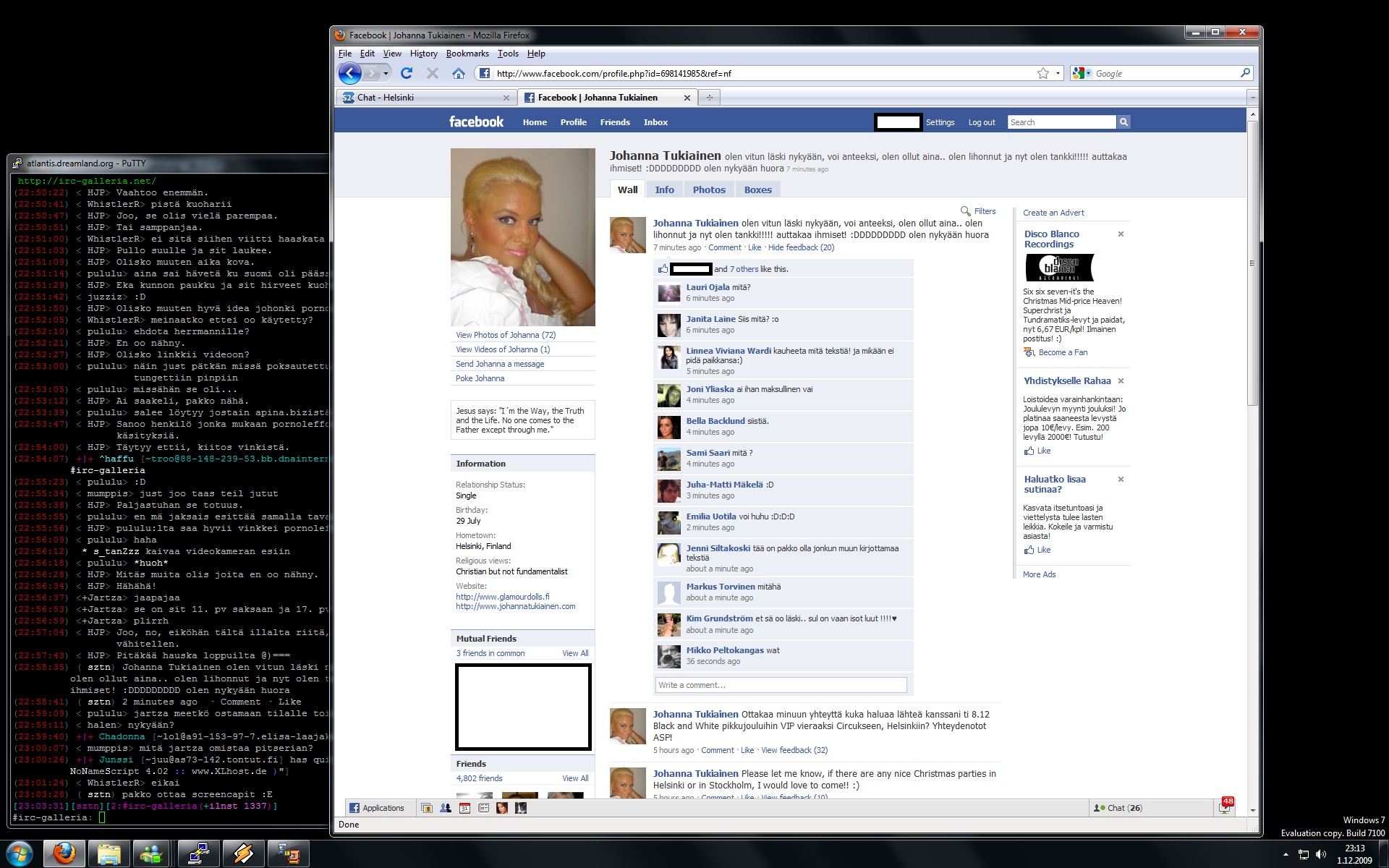Click the Poke Johanna link
The image size is (1389, 868).
tap(480, 378)
